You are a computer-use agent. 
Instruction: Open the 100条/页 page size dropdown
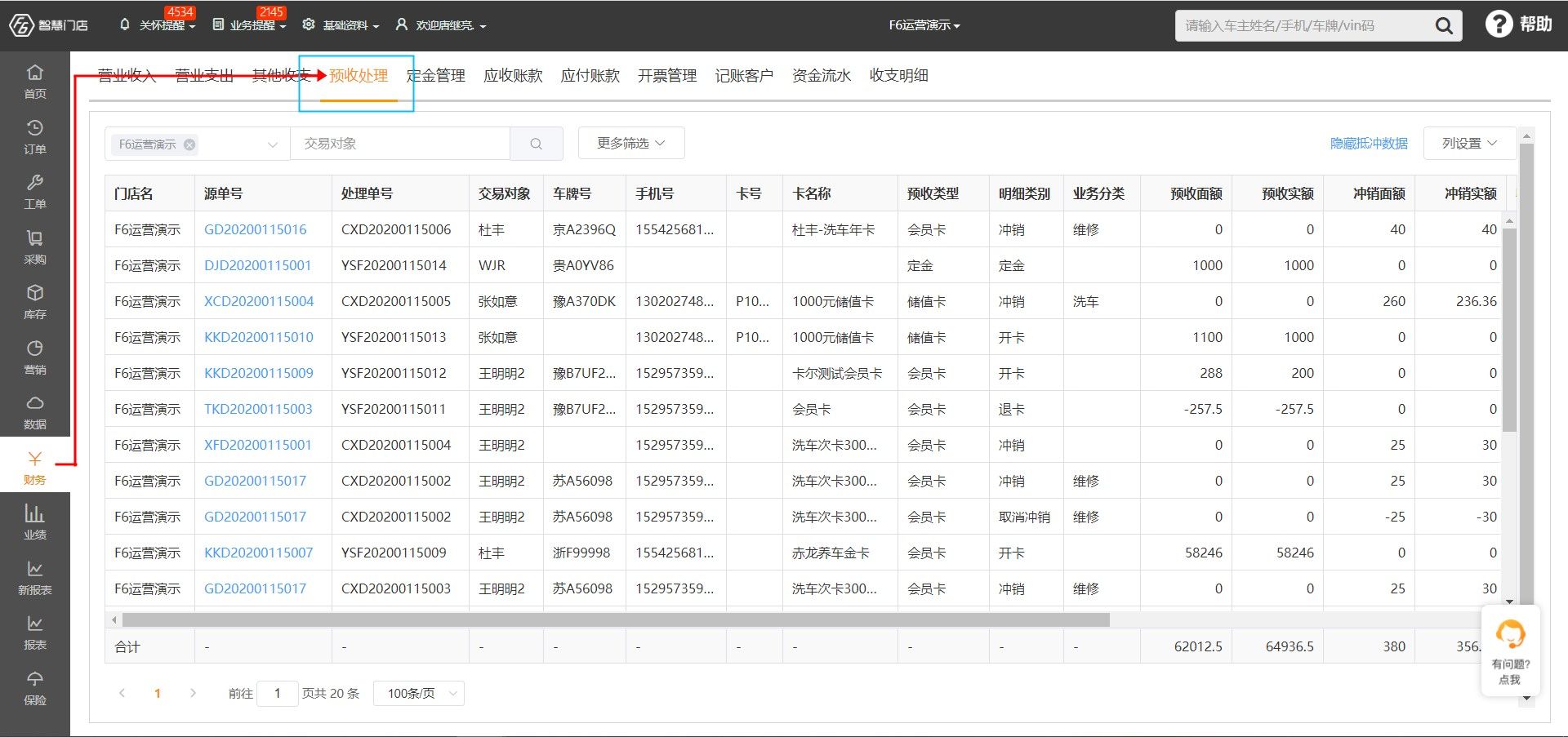[x=419, y=693]
